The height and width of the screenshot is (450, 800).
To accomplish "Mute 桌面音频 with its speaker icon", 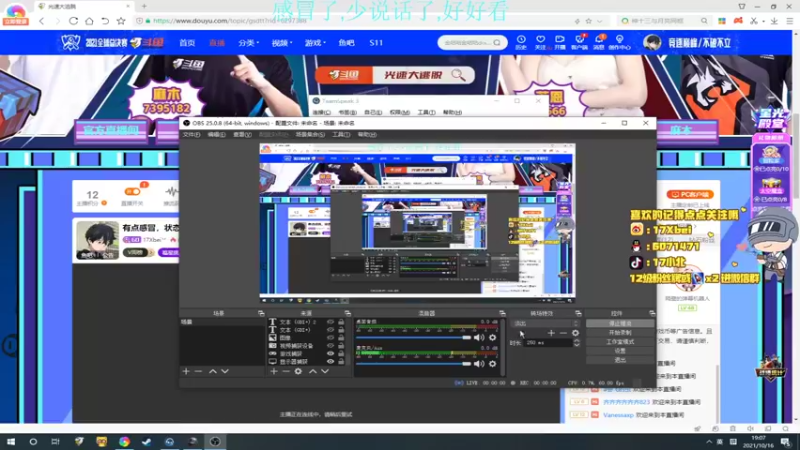I will [479, 337].
